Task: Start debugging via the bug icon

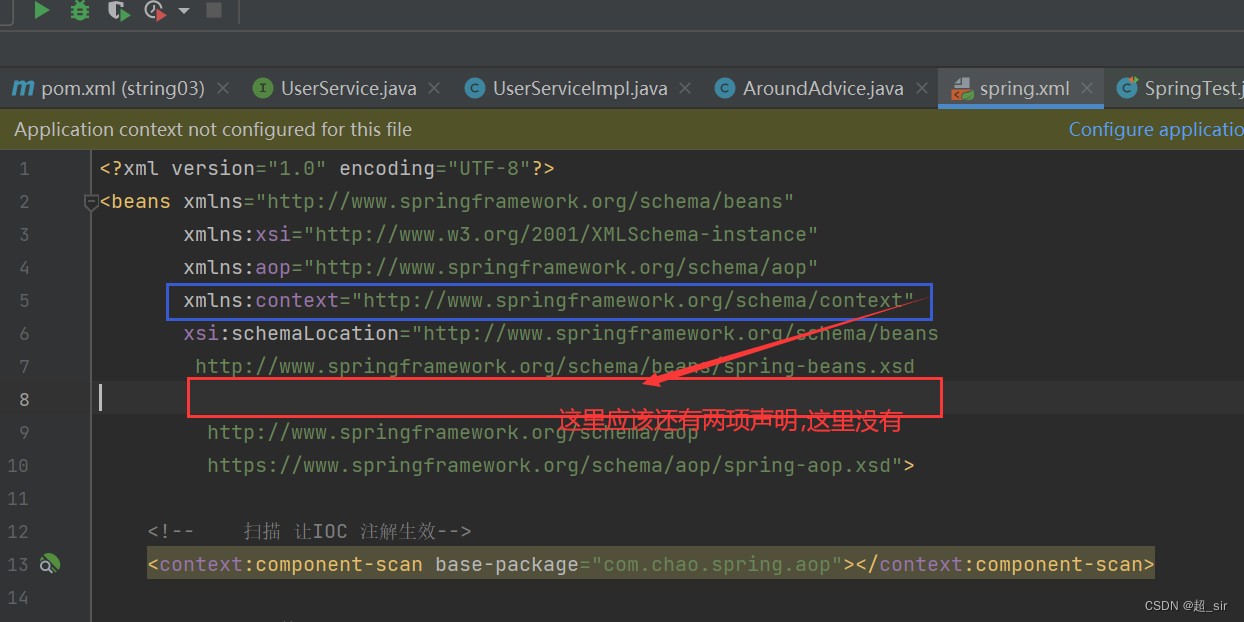Action: point(80,12)
